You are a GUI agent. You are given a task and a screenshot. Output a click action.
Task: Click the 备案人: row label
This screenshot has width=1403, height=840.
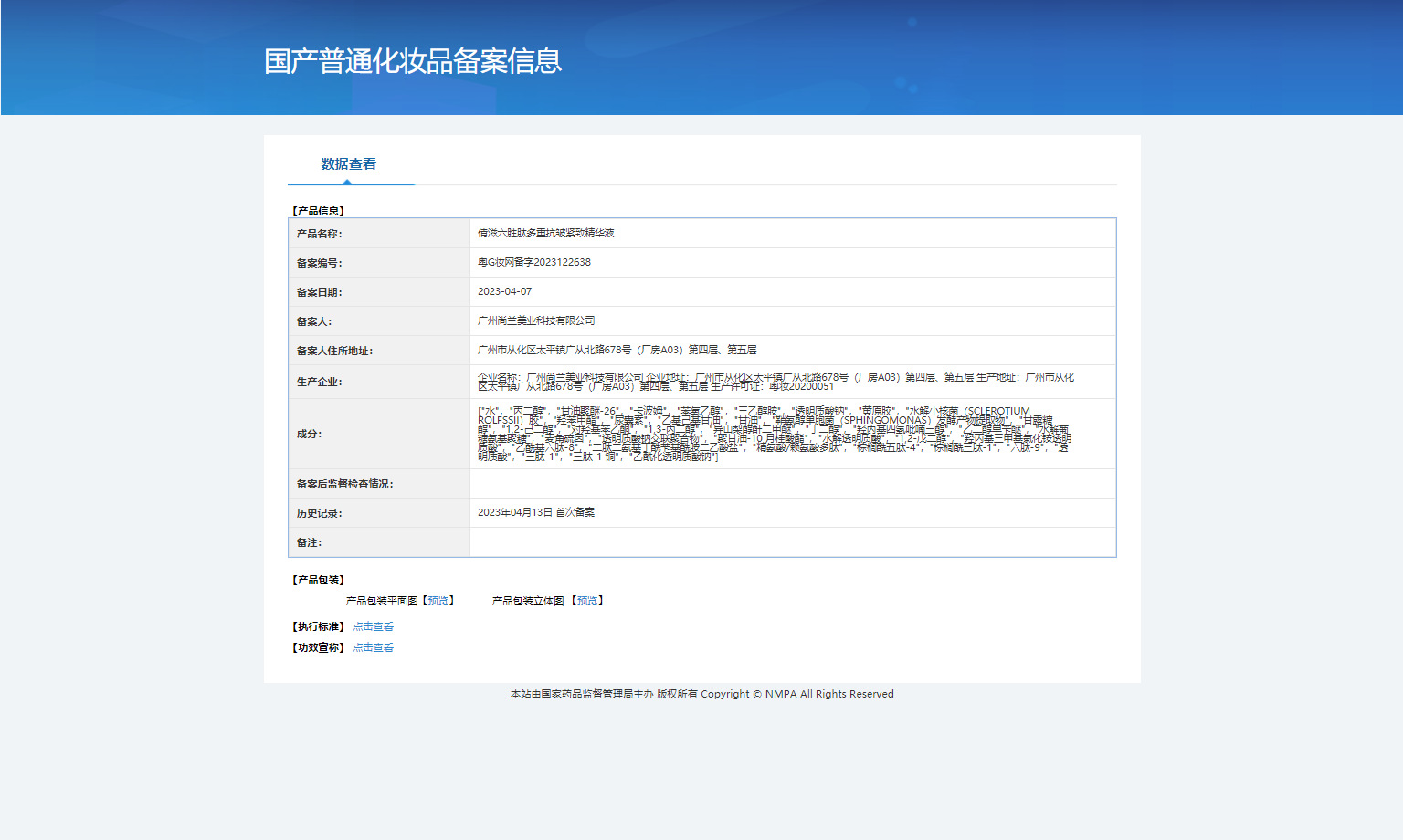point(314,321)
